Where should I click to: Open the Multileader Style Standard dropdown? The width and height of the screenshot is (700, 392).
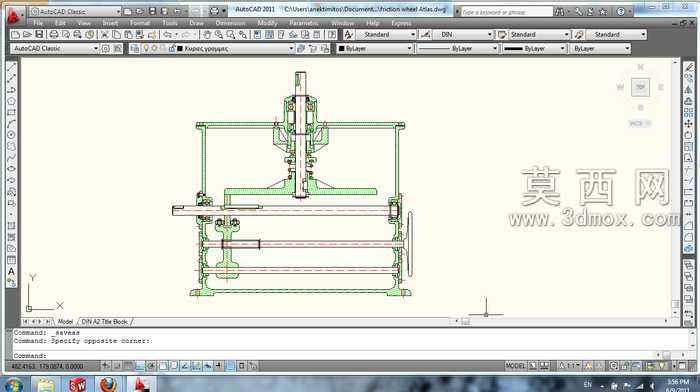click(x=643, y=34)
